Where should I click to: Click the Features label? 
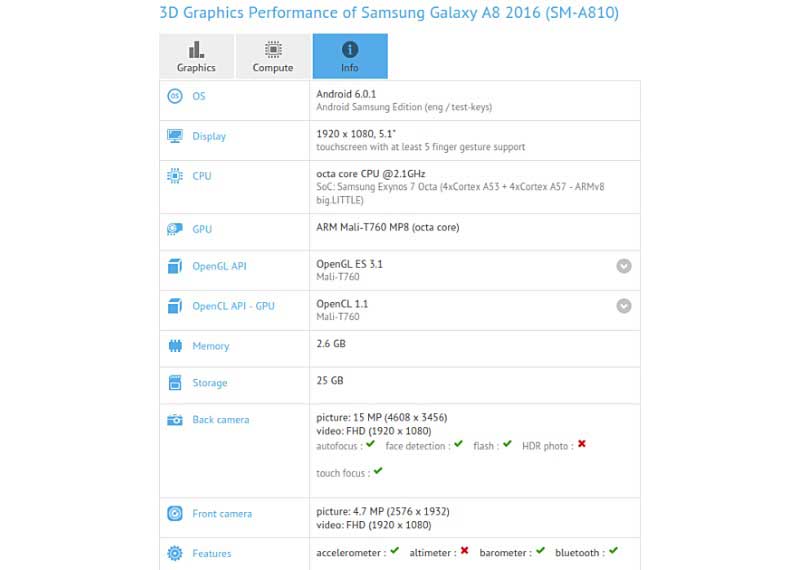pyautogui.click(x=212, y=553)
